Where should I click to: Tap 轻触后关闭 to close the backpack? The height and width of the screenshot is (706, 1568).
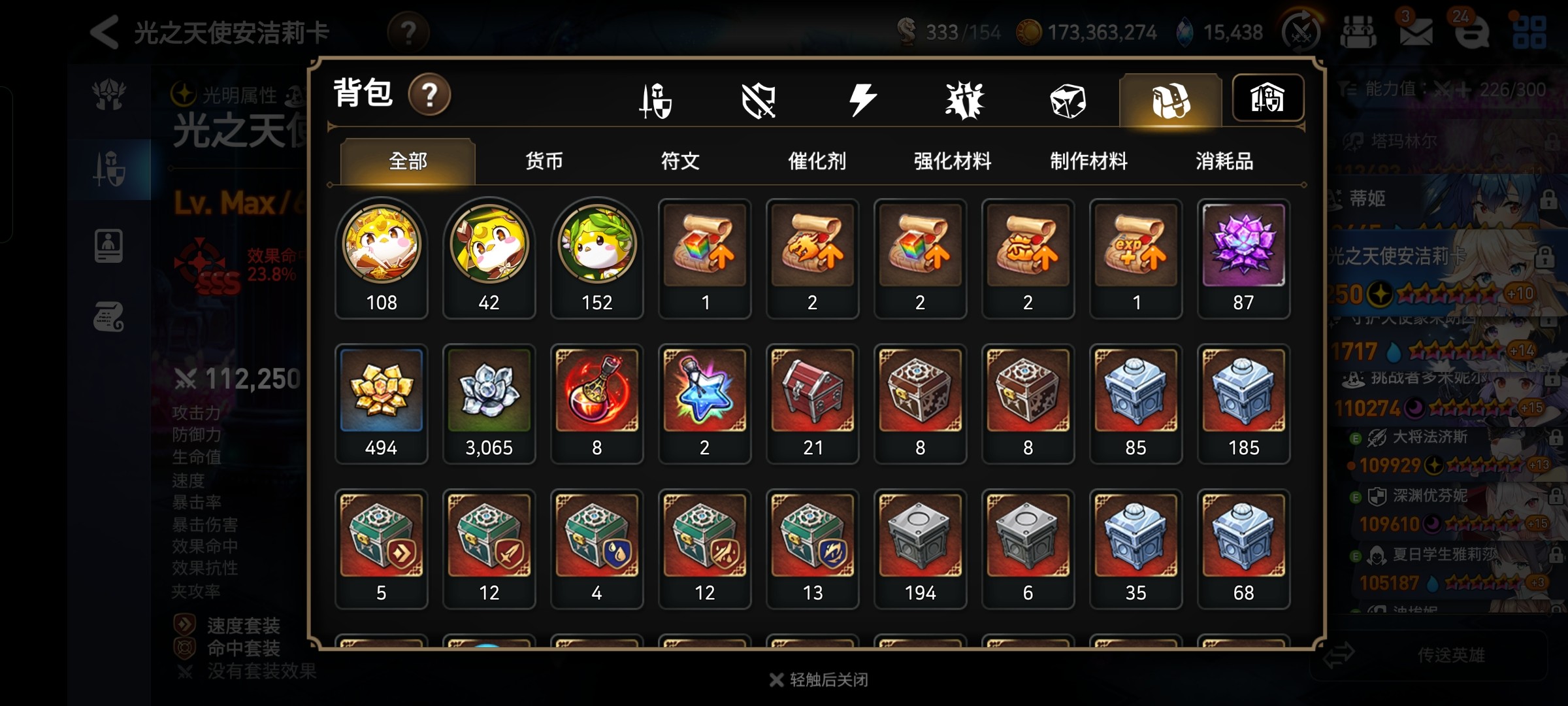point(819,680)
